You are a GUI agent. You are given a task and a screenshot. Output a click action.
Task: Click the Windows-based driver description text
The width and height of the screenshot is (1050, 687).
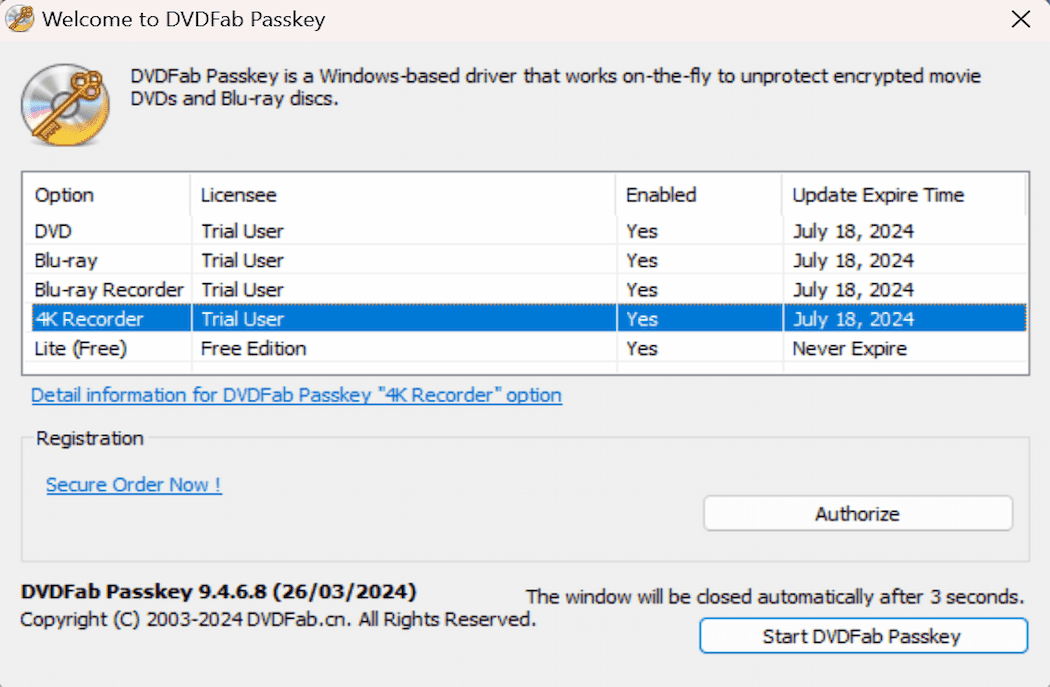point(555,87)
